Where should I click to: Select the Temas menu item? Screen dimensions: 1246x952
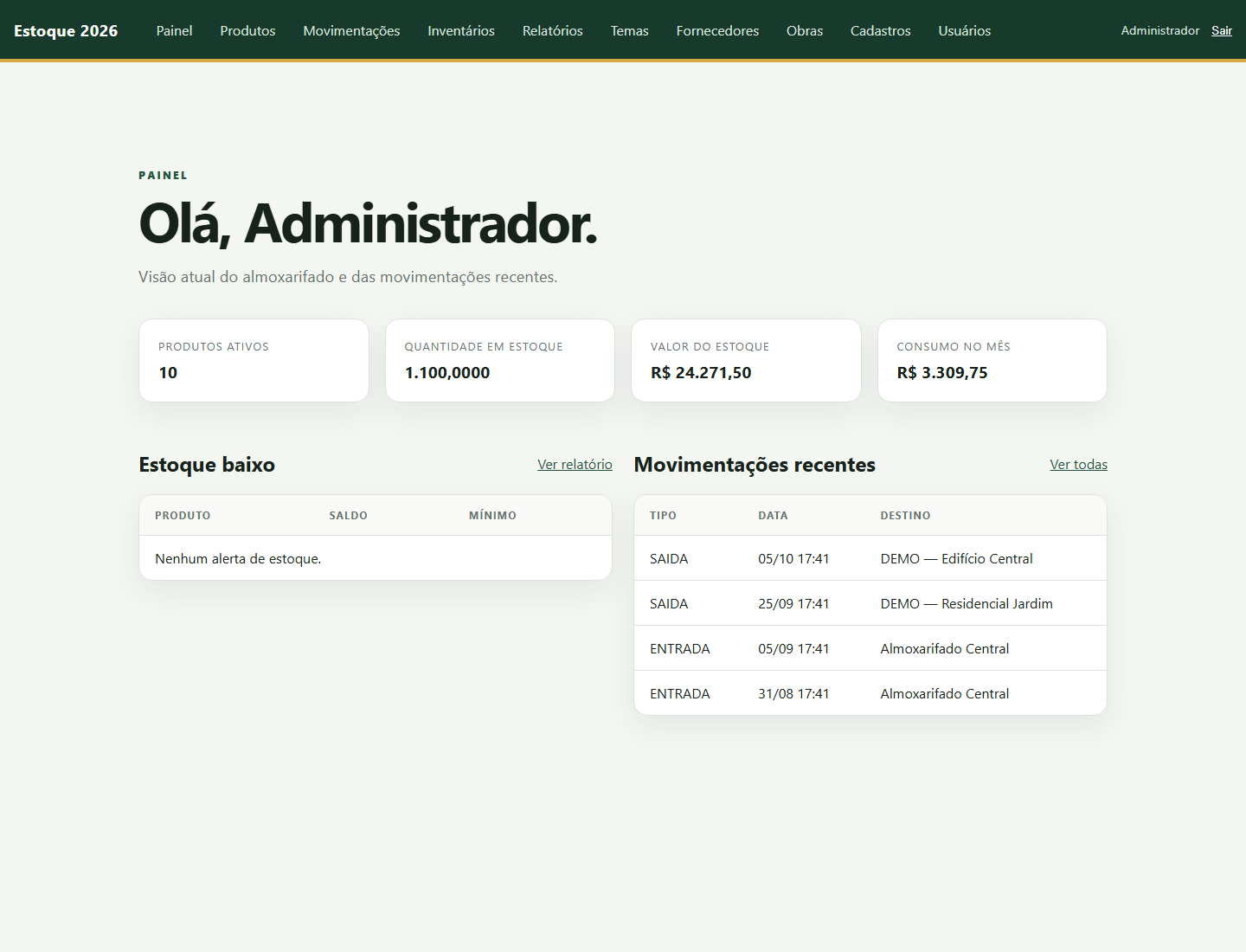pyautogui.click(x=630, y=31)
